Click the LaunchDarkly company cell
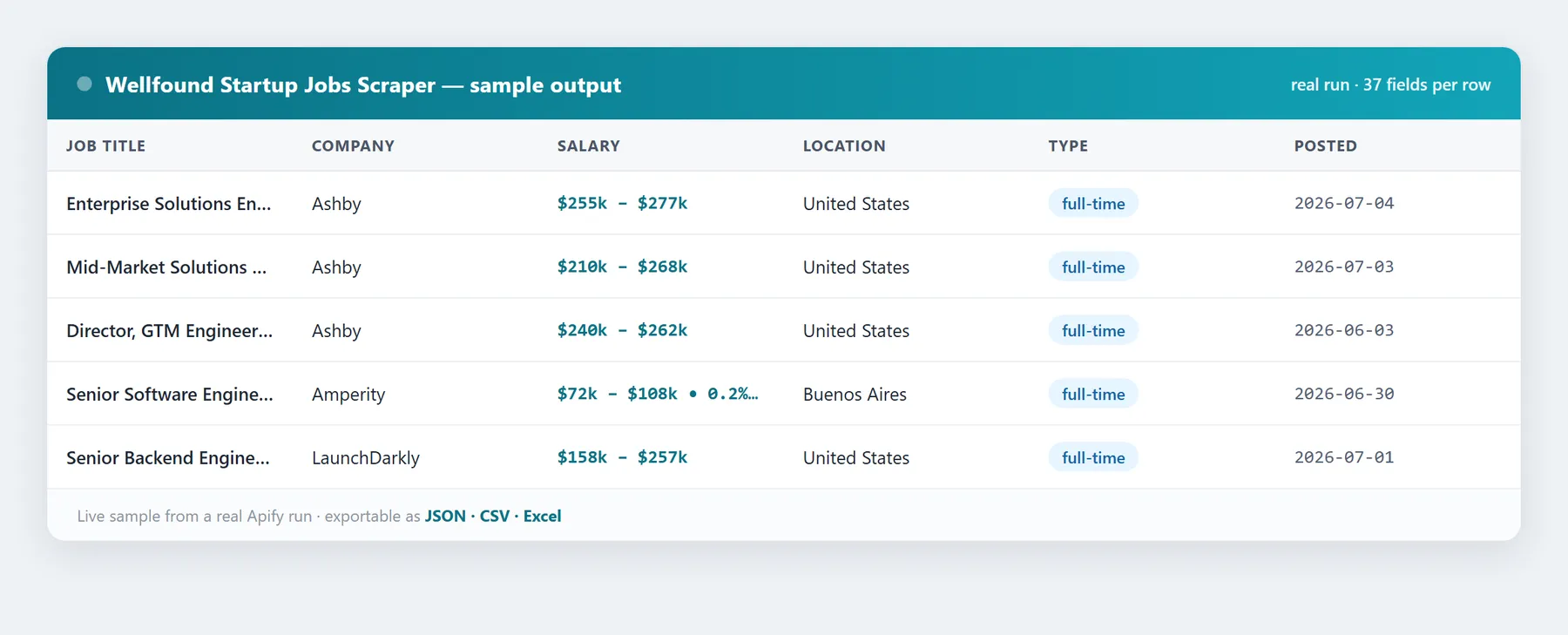 [366, 458]
